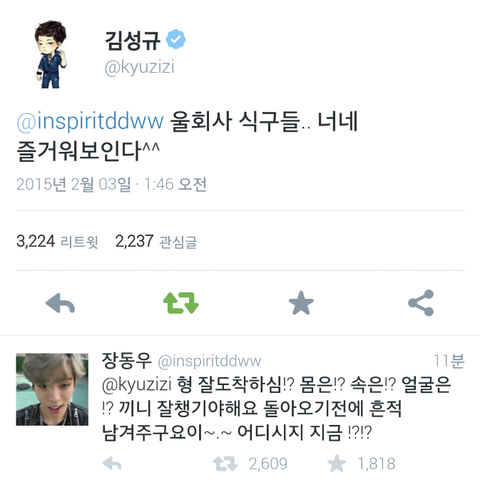Screen dimensions: 480x482
Task: Tap the reply arrow under main tweet
Action: (60, 303)
